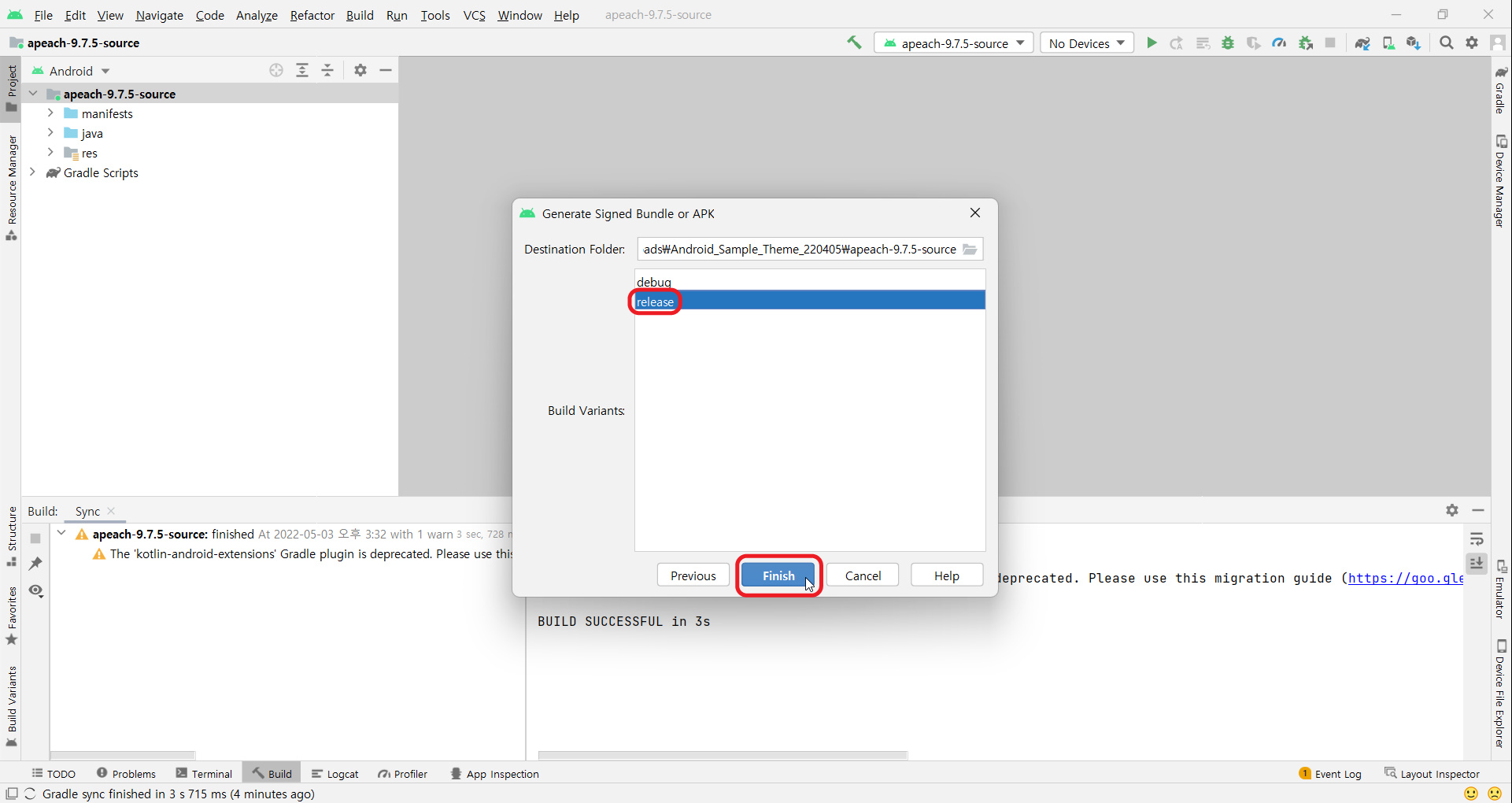Image resolution: width=1512 pixels, height=803 pixels.
Task: Toggle soft-wrap in build output
Action: 1477,539
